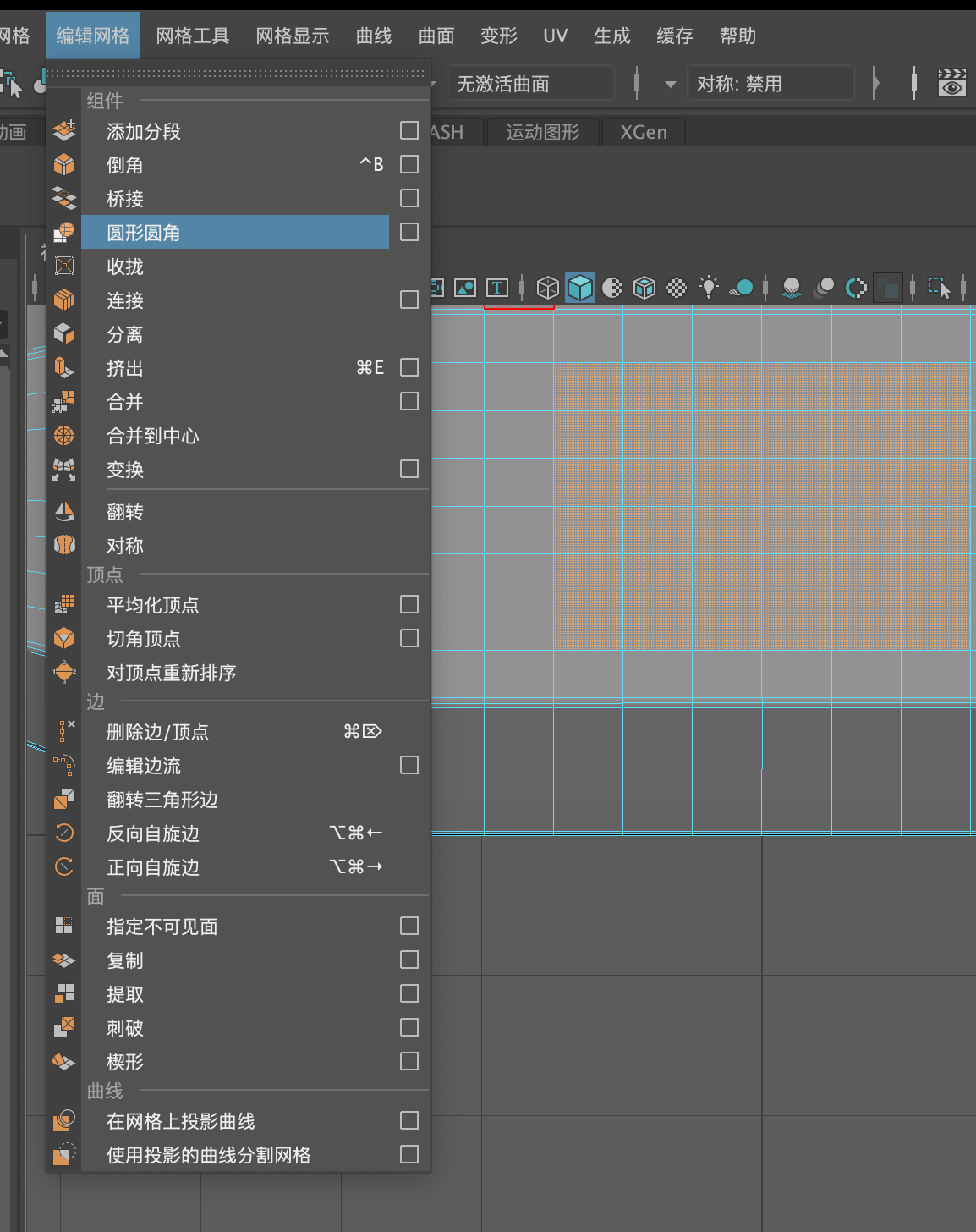This screenshot has width=976, height=1232.
Task: Open options box for 连接
Action: point(409,300)
